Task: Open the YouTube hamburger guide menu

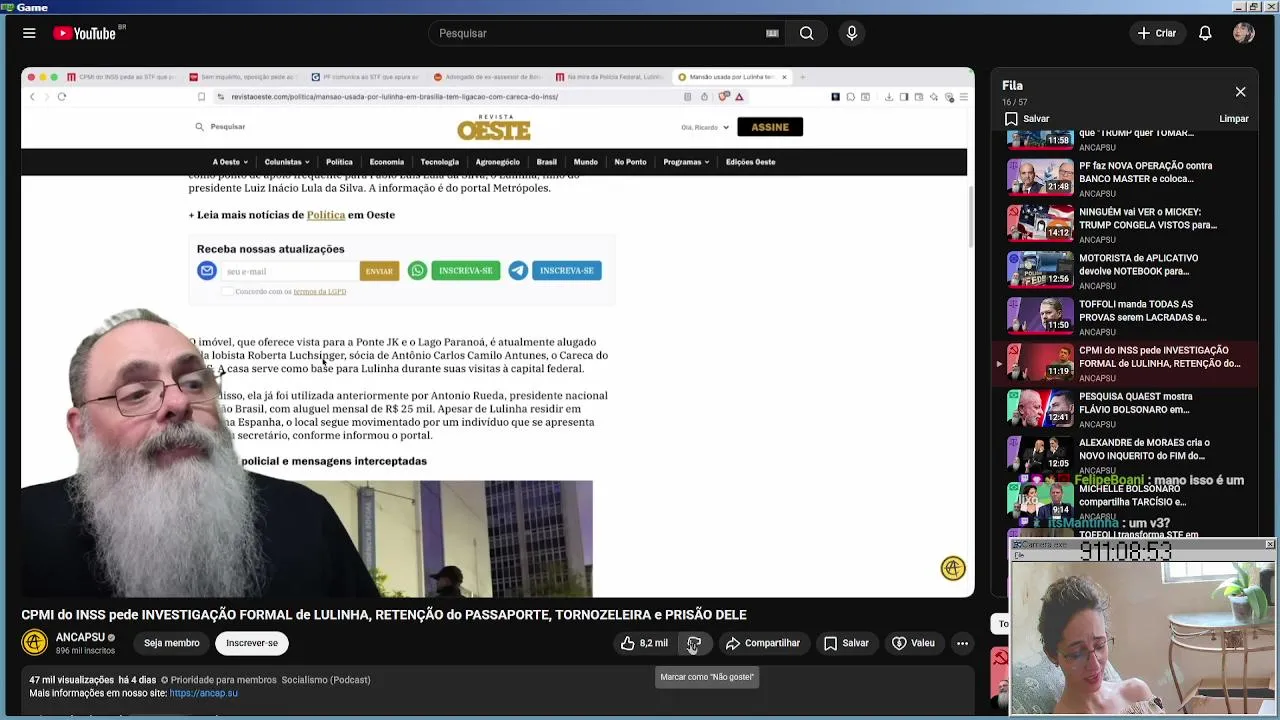Action: 29,33
